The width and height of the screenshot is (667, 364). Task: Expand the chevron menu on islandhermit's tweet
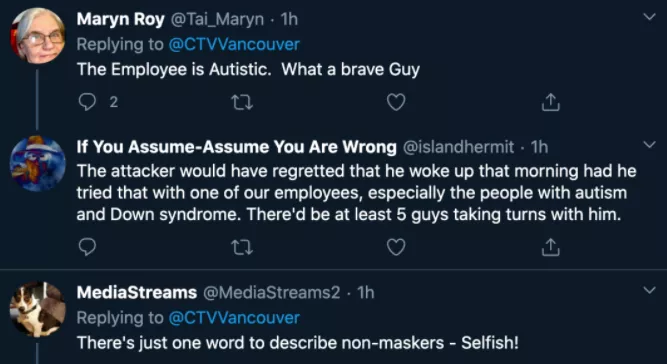pos(649,145)
